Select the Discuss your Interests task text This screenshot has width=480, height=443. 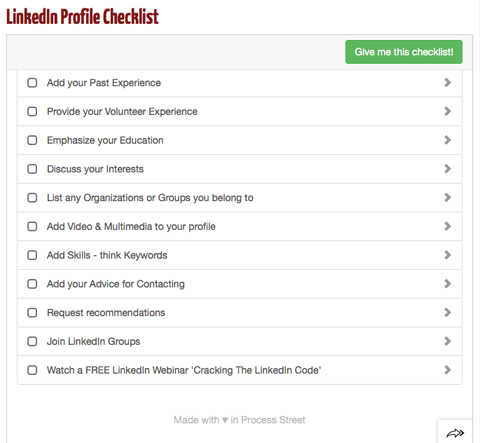coord(95,169)
